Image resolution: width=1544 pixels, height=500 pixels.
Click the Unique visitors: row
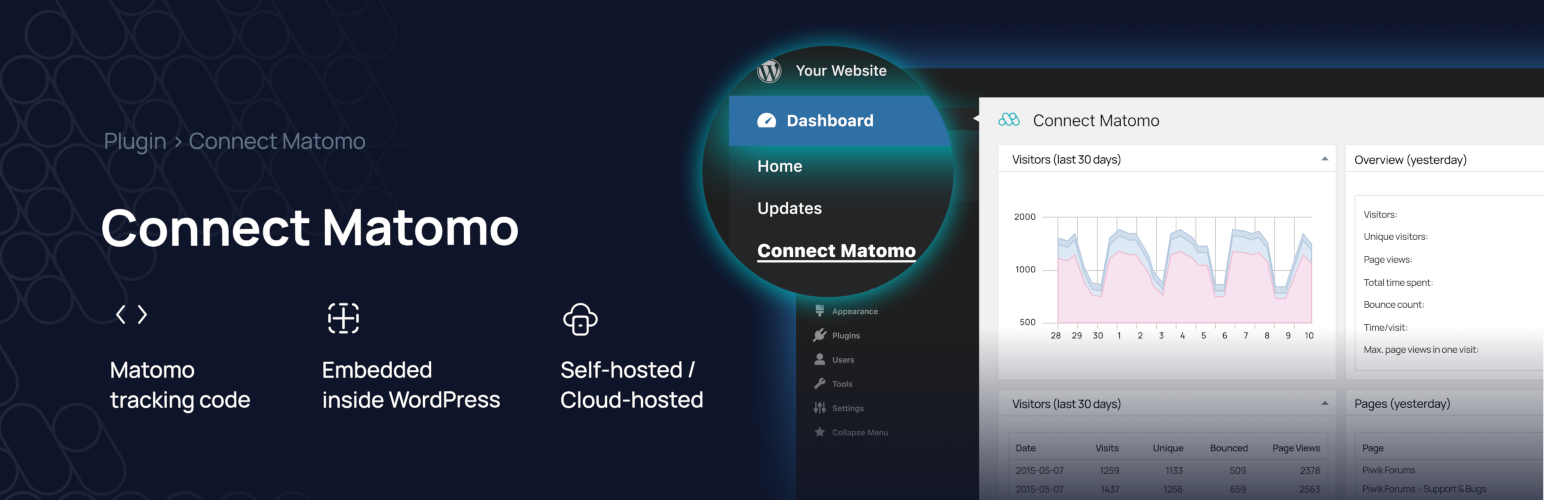point(1396,237)
